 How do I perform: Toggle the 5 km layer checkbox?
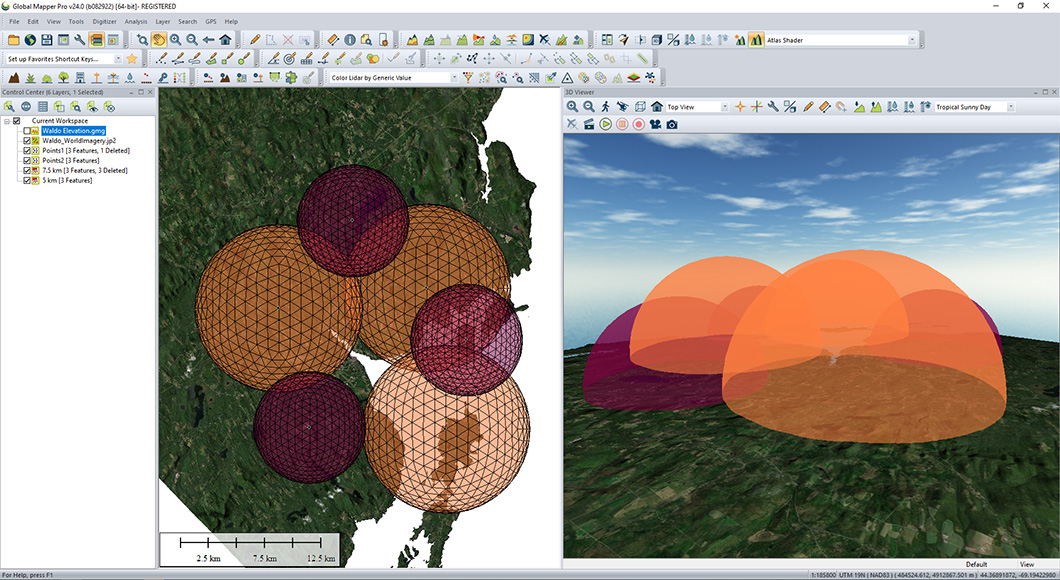(28, 181)
